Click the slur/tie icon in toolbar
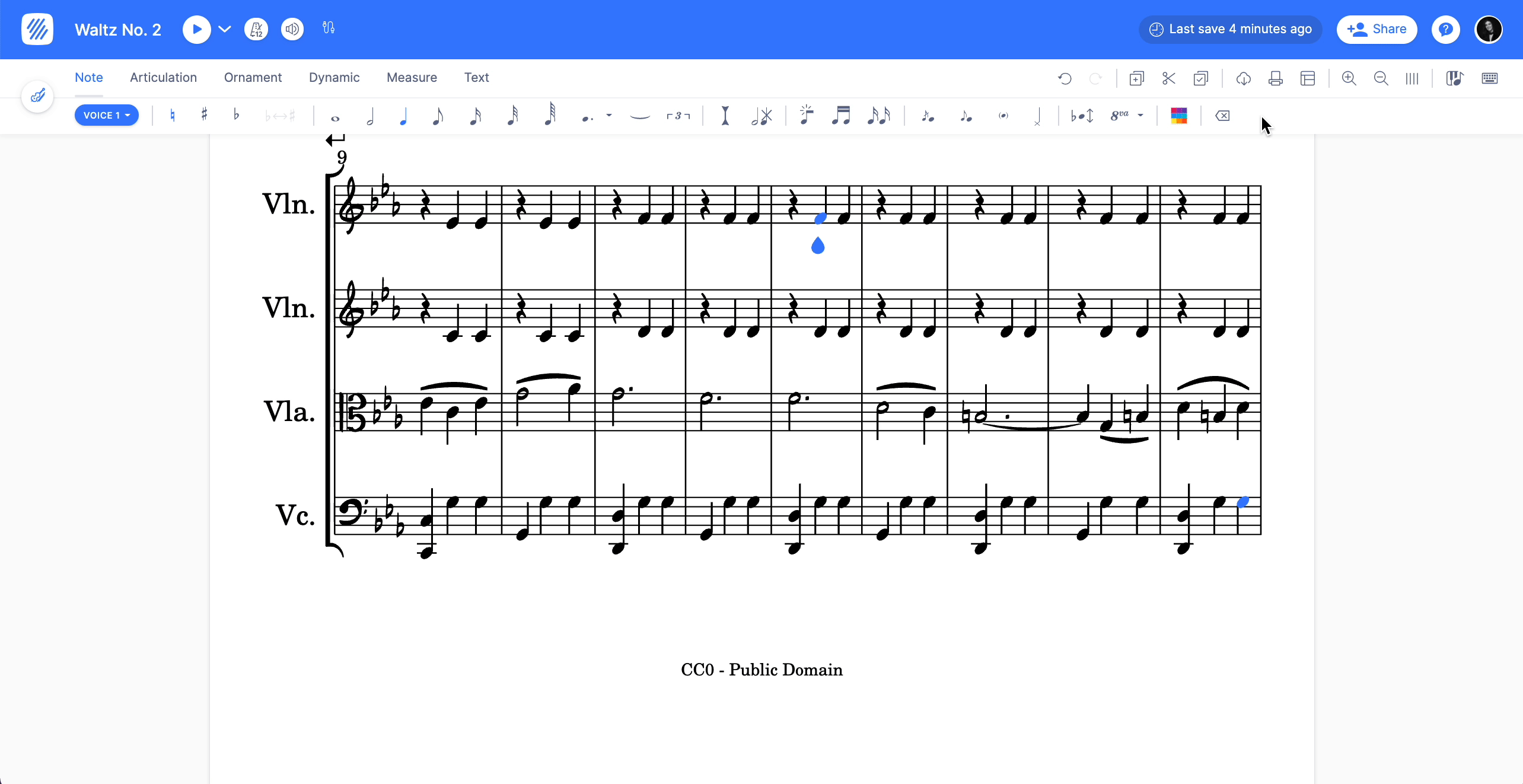The image size is (1523, 784). pyautogui.click(x=640, y=115)
